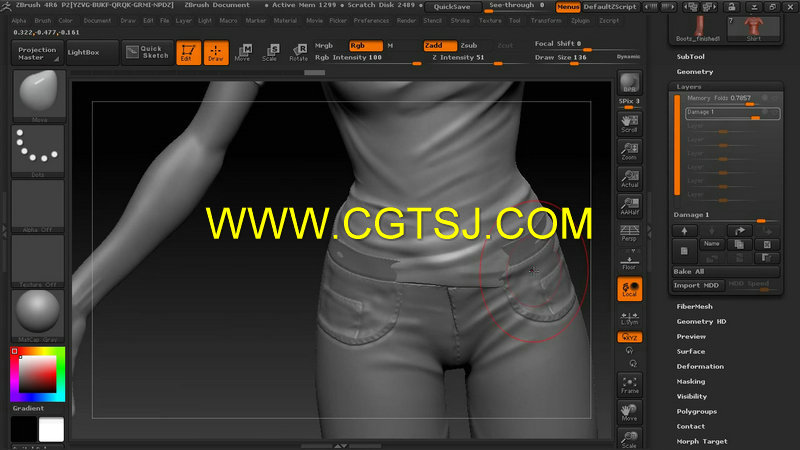
Task: Expand the Deformation section
Action: point(700,366)
